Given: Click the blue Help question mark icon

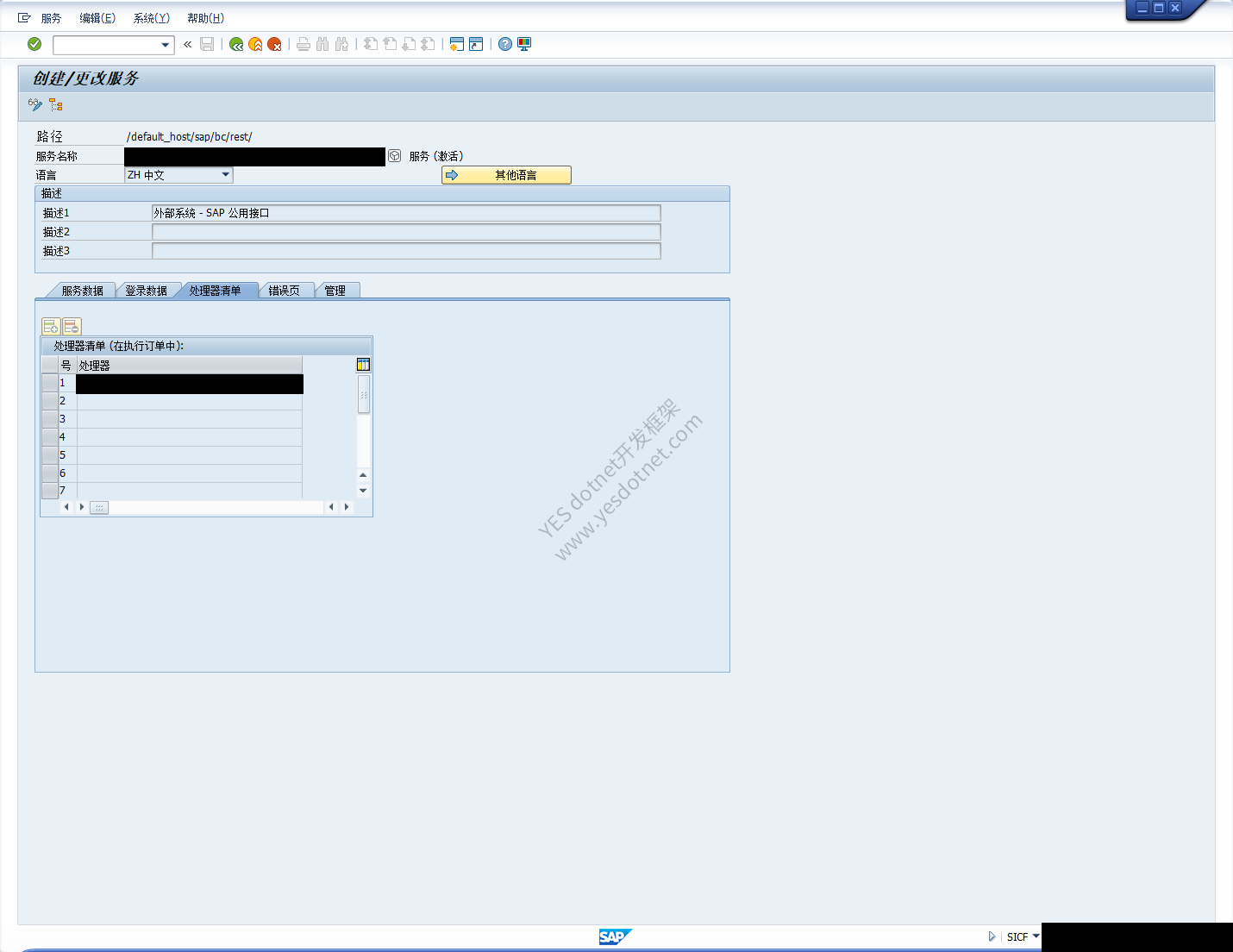Looking at the screenshot, I should 505,44.
